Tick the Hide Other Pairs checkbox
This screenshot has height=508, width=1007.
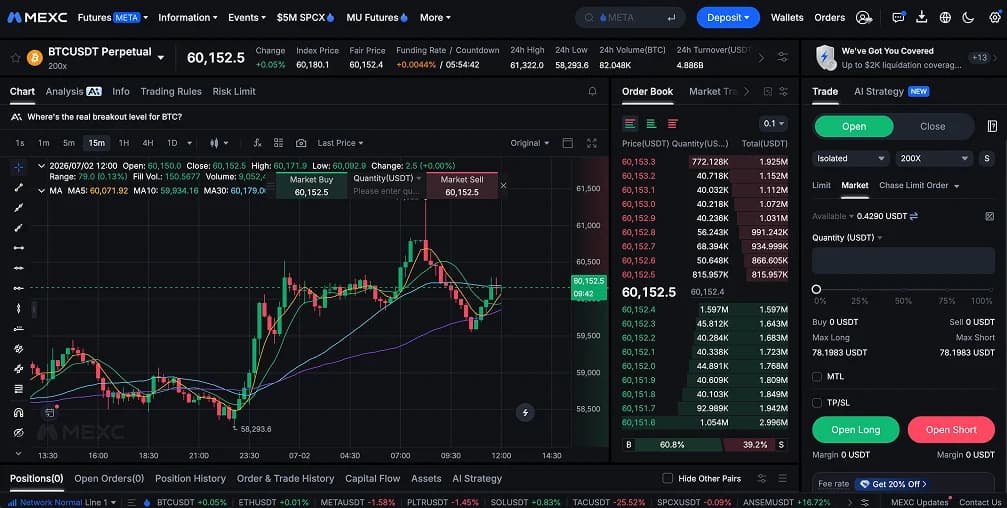pyautogui.click(x=668, y=478)
